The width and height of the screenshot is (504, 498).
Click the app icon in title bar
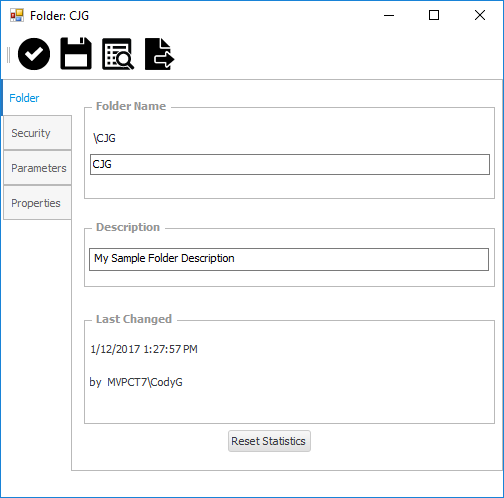click(x=17, y=15)
